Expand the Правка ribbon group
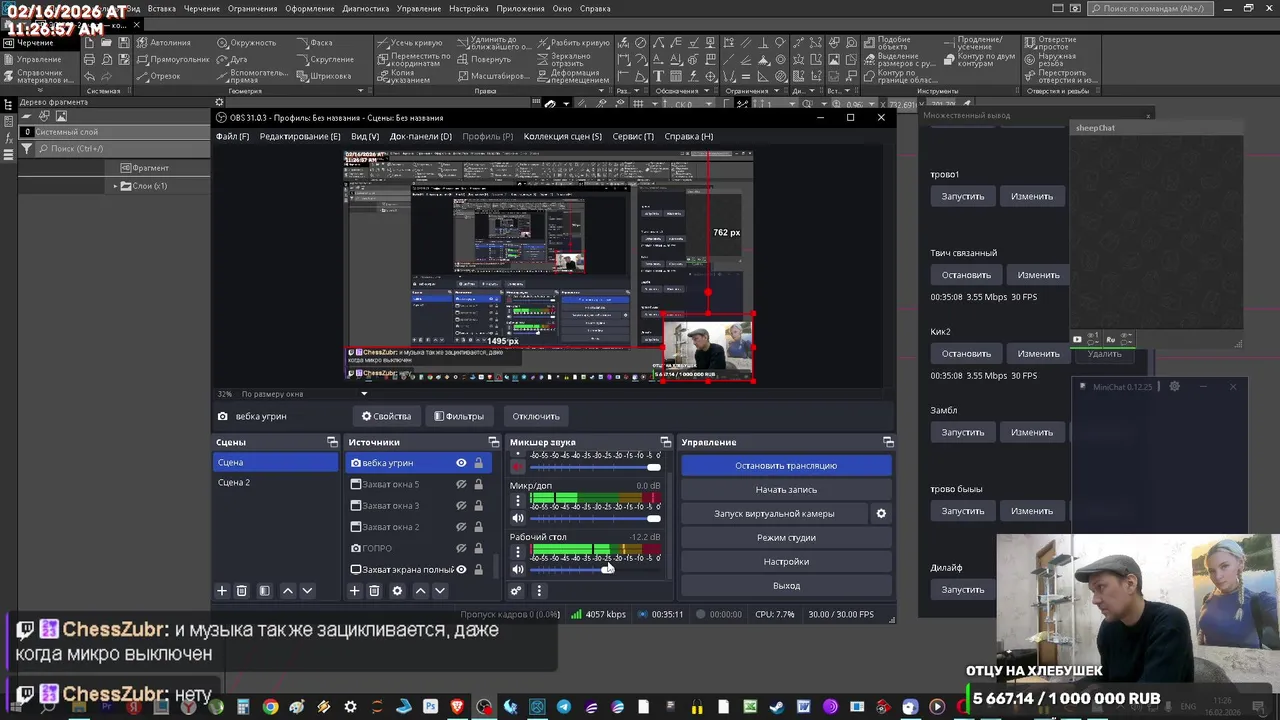The height and width of the screenshot is (720, 1280). pos(600,91)
